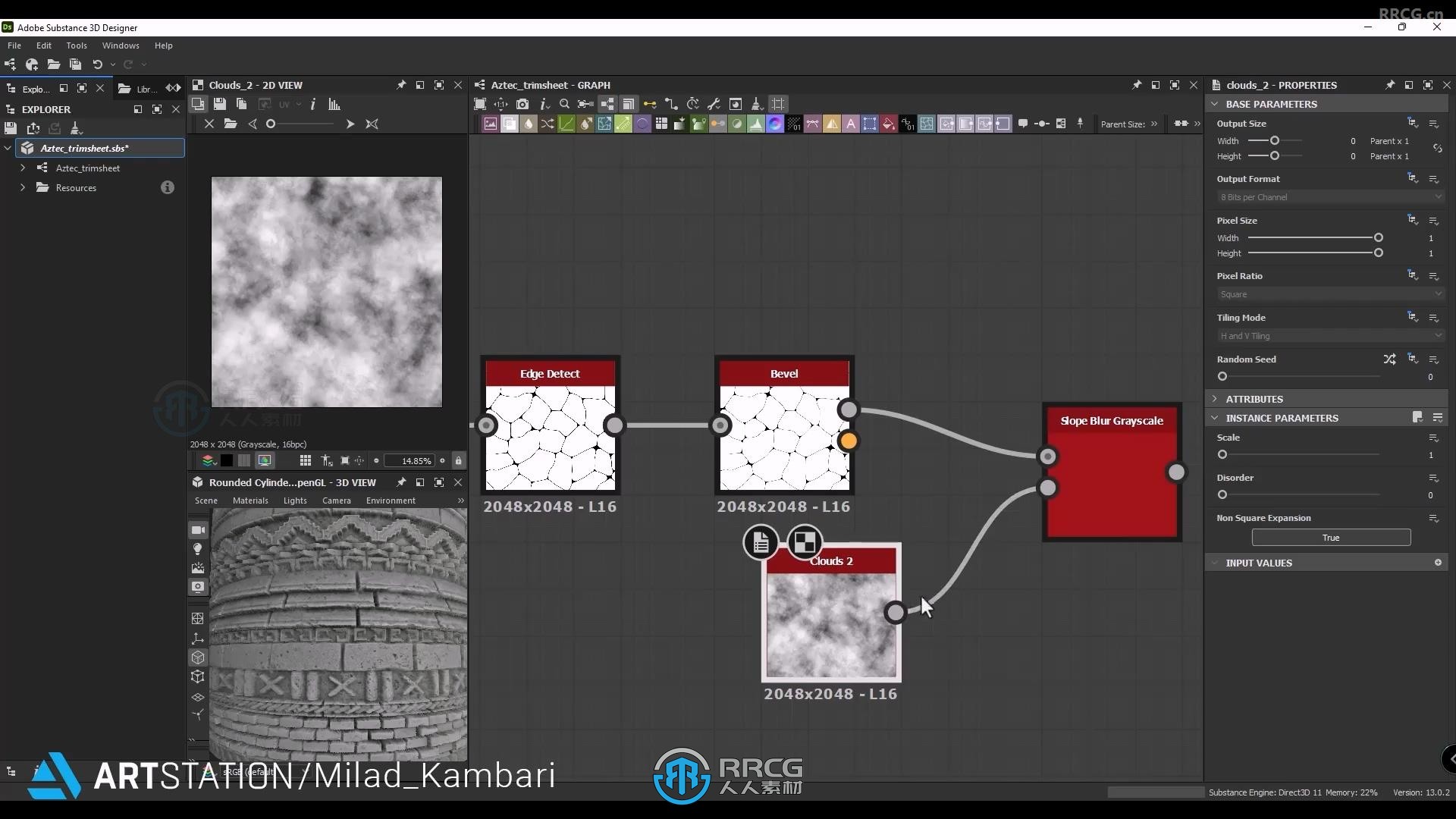Toggle graph output size link icon
The image size is (1456, 819).
(x=1437, y=148)
